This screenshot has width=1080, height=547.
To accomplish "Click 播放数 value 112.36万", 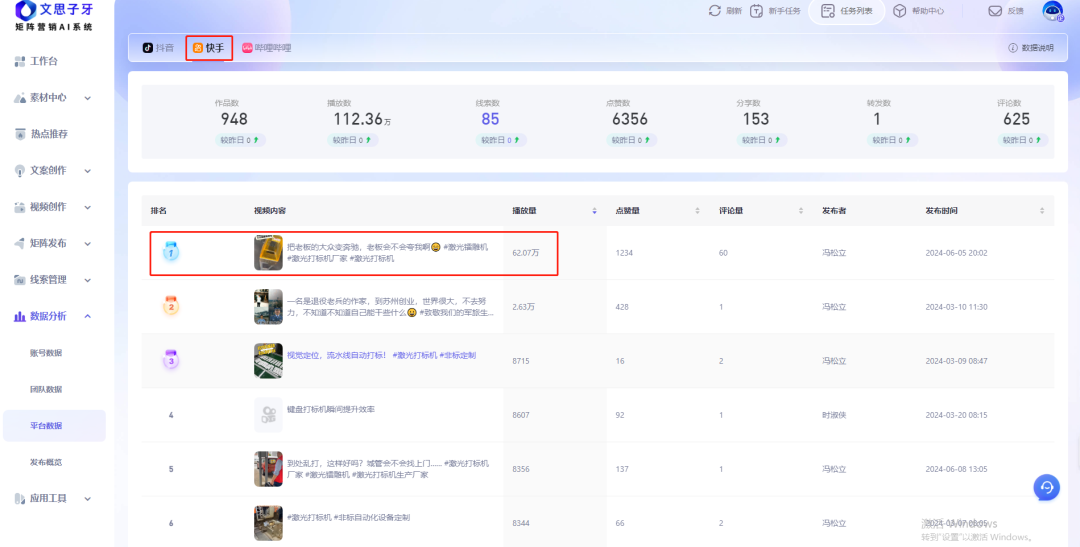I will (362, 119).
